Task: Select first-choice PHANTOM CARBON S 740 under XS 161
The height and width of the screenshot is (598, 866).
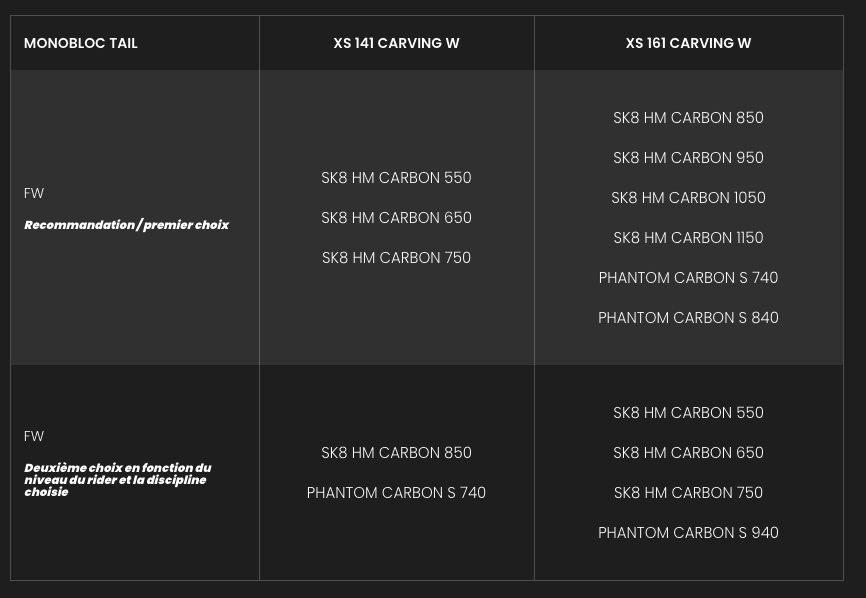Action: 688,278
